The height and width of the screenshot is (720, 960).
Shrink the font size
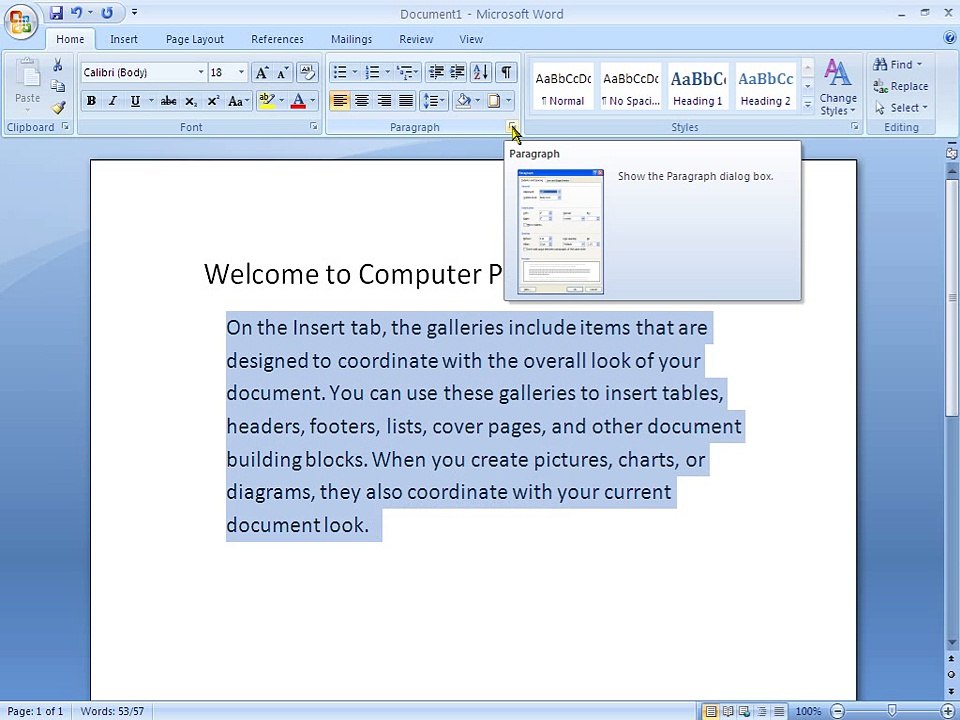pos(282,73)
